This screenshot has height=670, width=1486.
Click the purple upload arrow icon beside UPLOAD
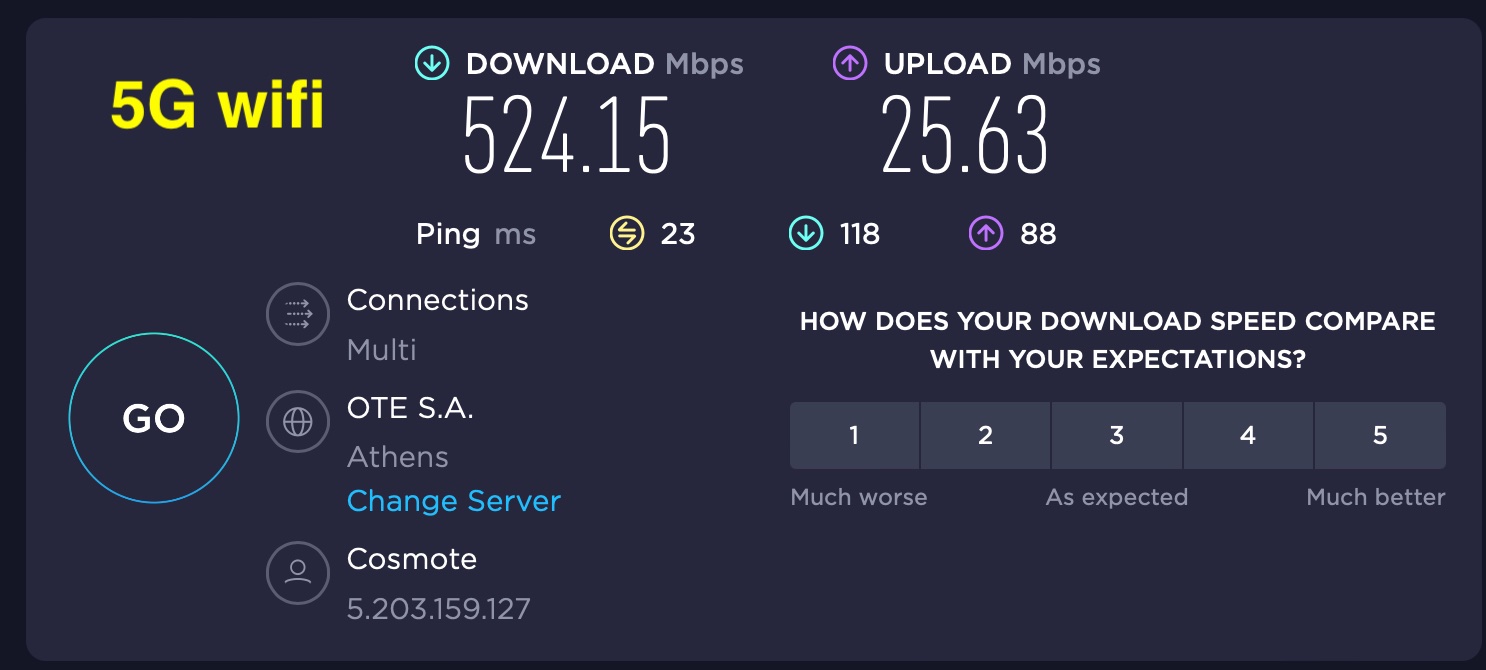coord(850,64)
